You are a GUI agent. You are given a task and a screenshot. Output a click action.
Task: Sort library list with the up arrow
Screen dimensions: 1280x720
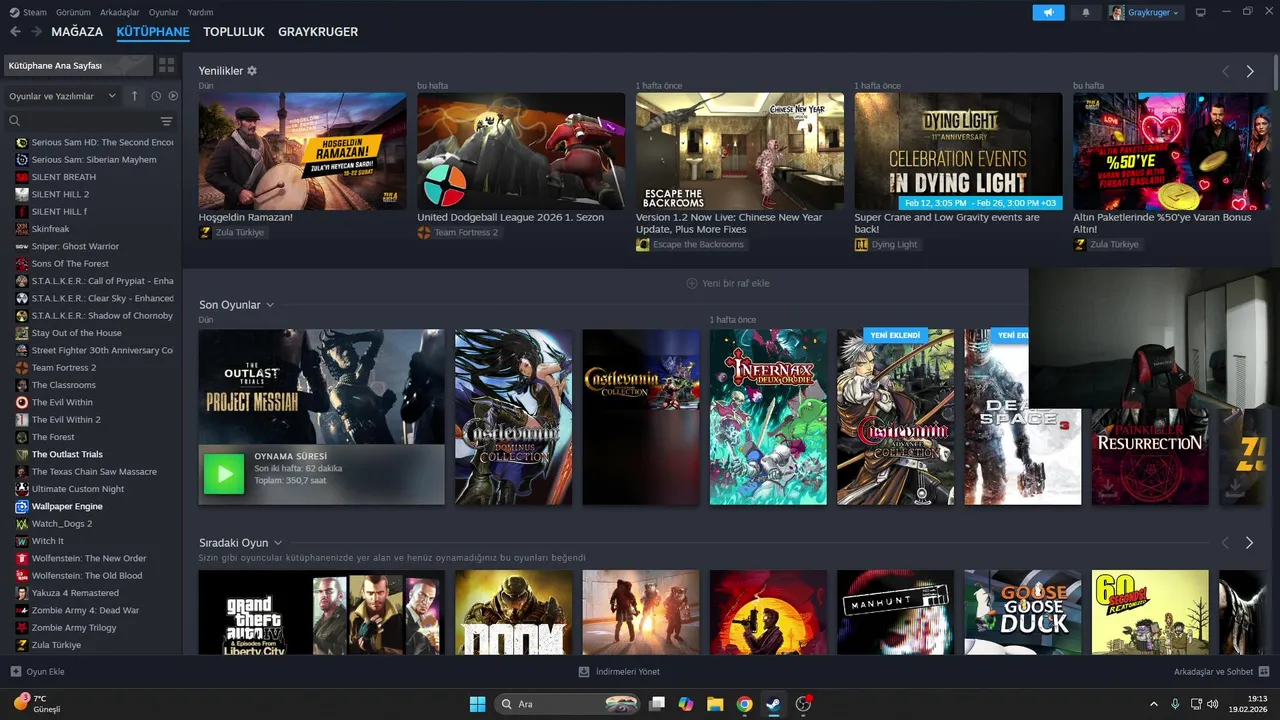135,96
